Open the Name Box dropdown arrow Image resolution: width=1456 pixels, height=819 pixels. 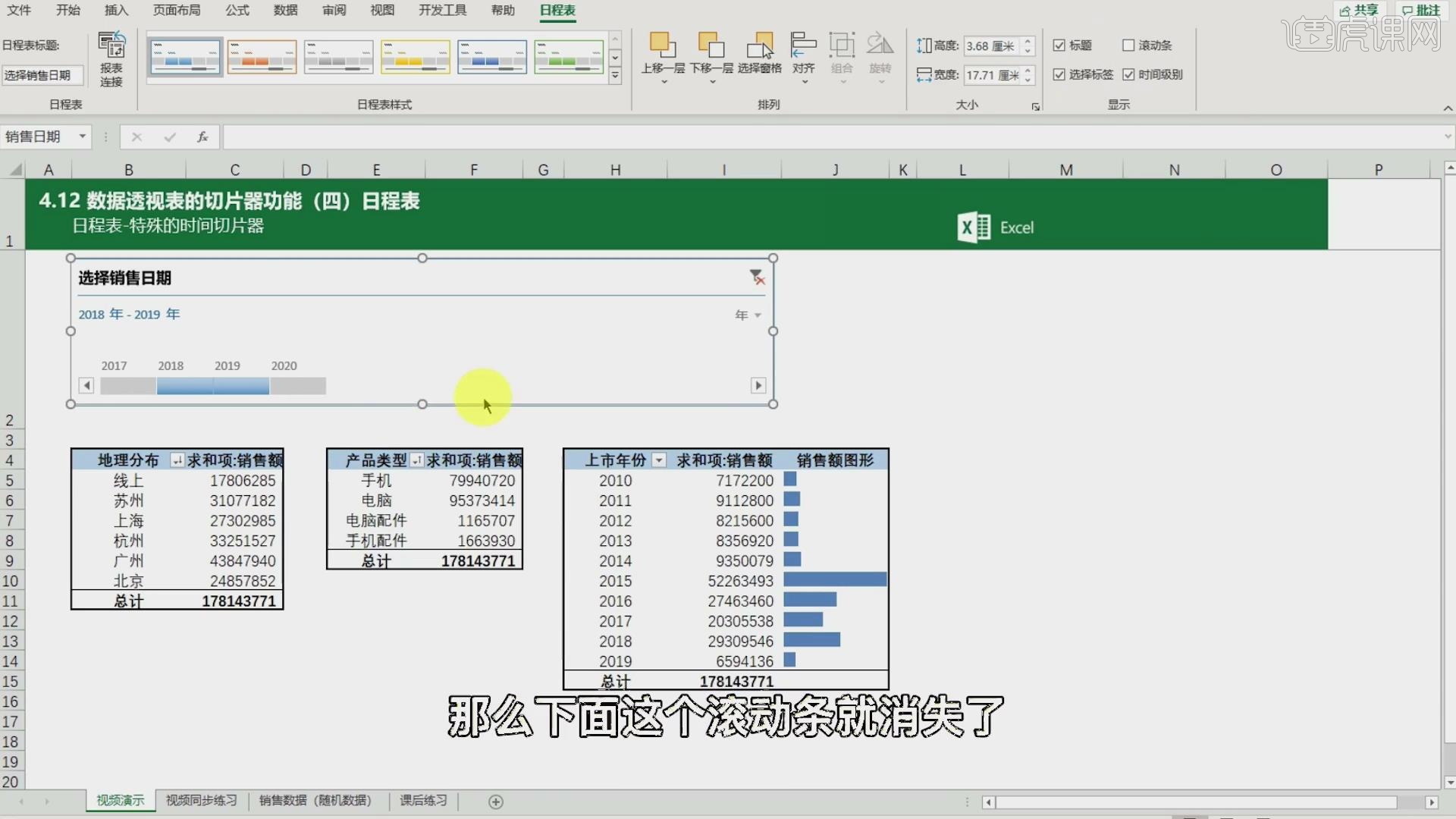(82, 136)
